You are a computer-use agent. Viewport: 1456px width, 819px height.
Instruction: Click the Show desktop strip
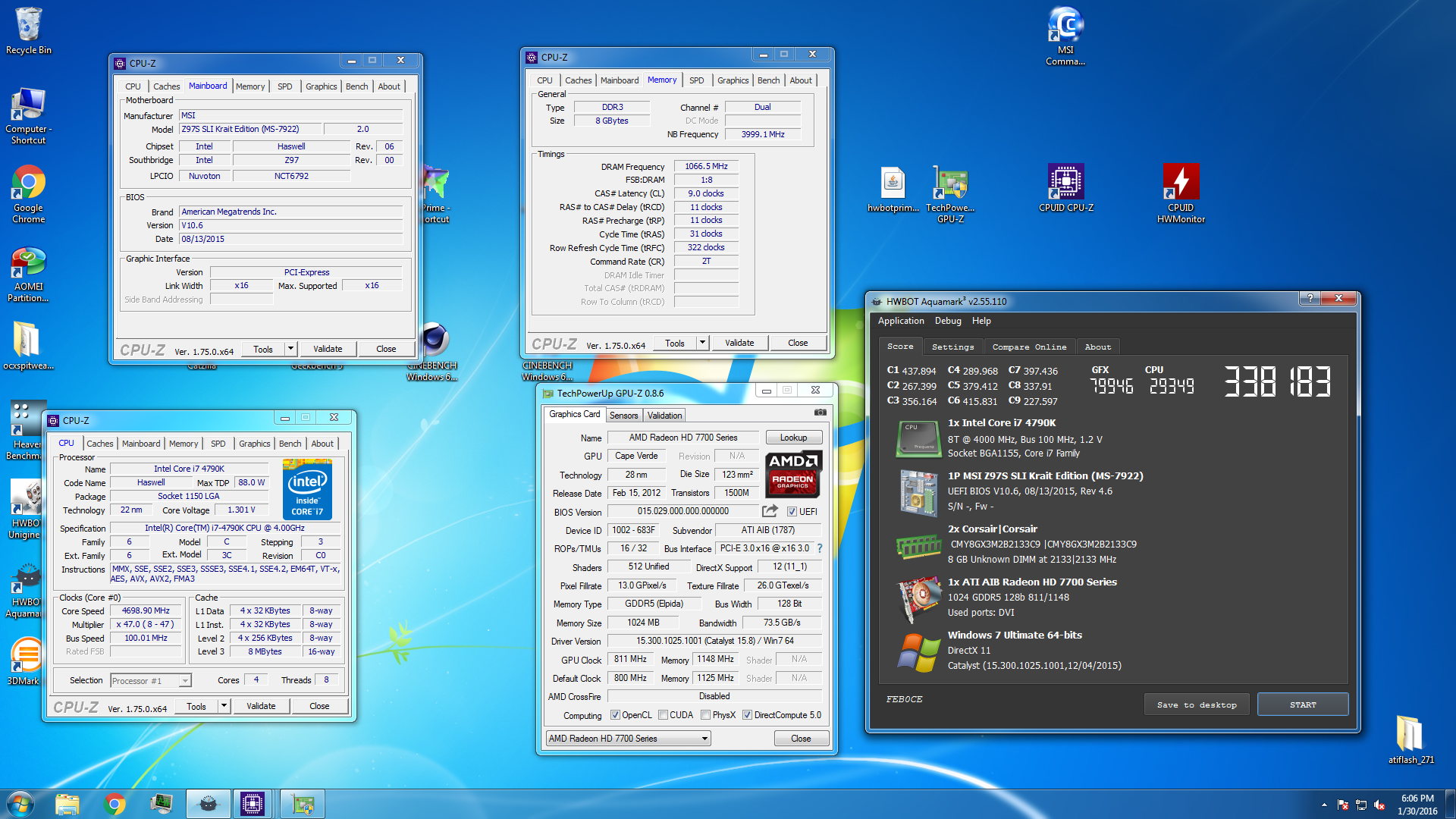pyautogui.click(x=1450, y=804)
